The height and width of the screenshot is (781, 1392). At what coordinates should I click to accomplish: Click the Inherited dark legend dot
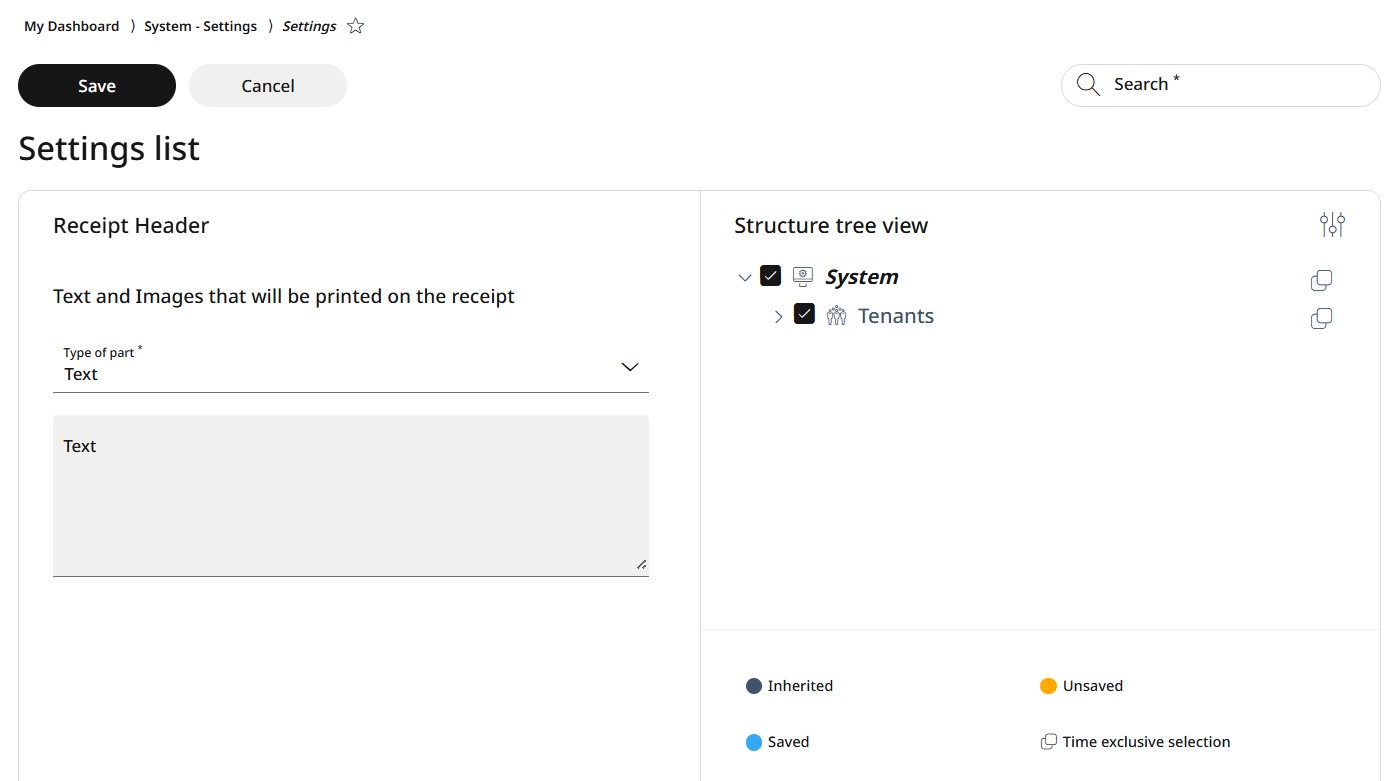pyautogui.click(x=754, y=686)
